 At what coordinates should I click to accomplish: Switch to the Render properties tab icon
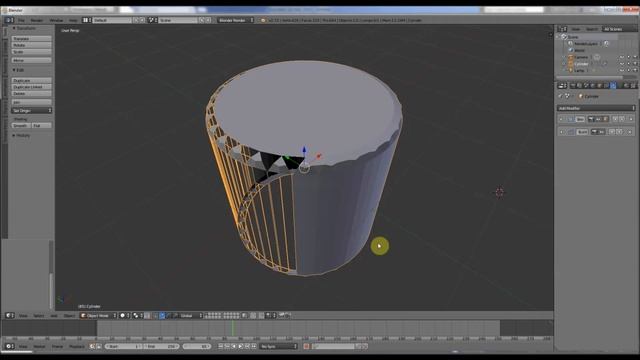[x=573, y=85]
